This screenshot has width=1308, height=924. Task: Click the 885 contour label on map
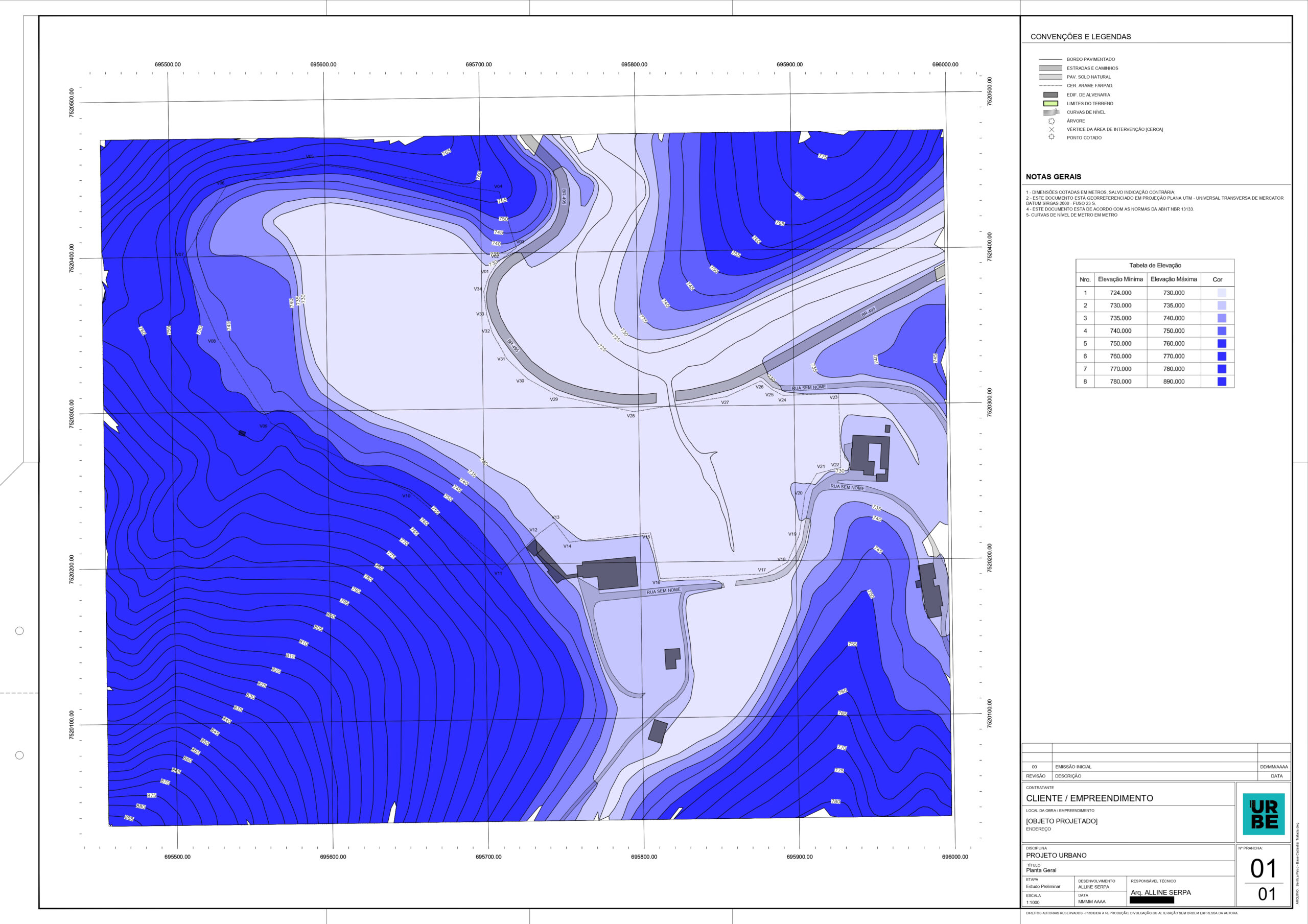pyautogui.click(x=129, y=818)
